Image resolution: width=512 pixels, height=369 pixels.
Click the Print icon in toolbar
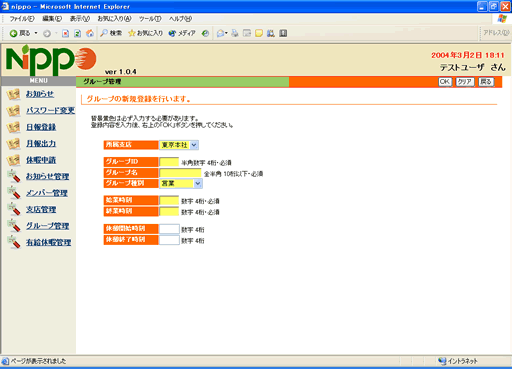coord(235,33)
